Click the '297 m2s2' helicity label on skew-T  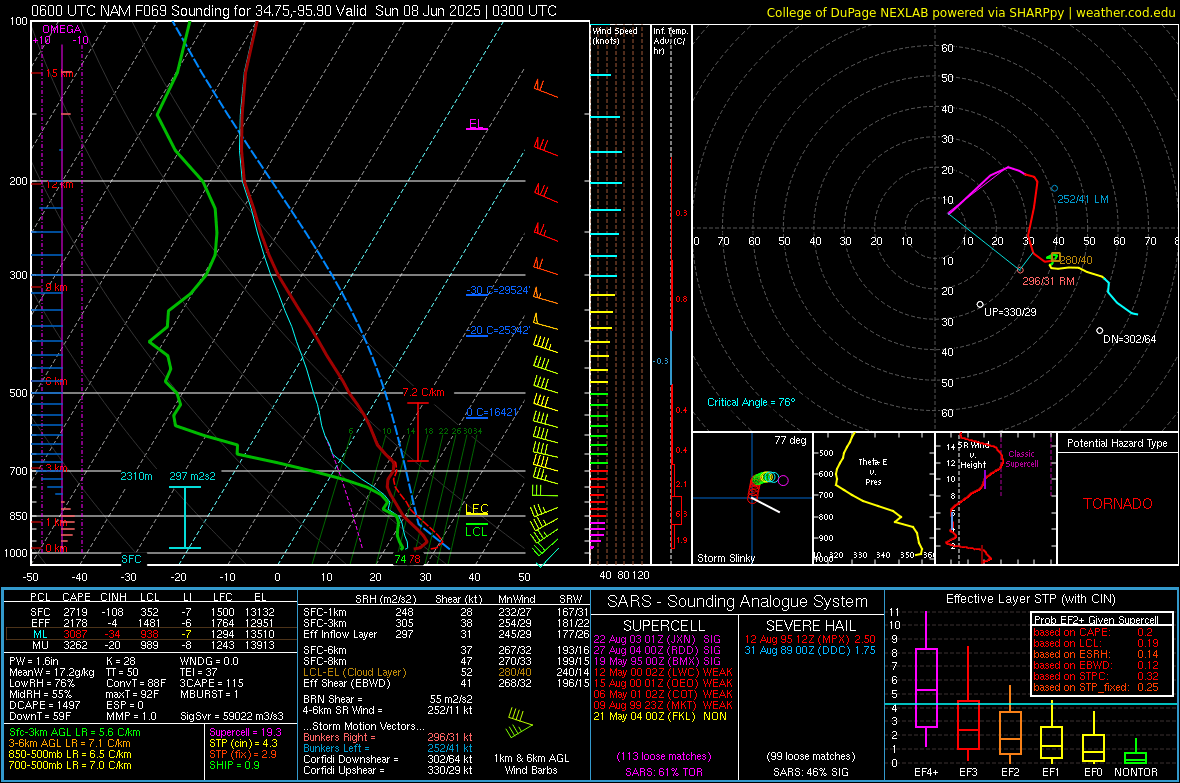point(192,476)
